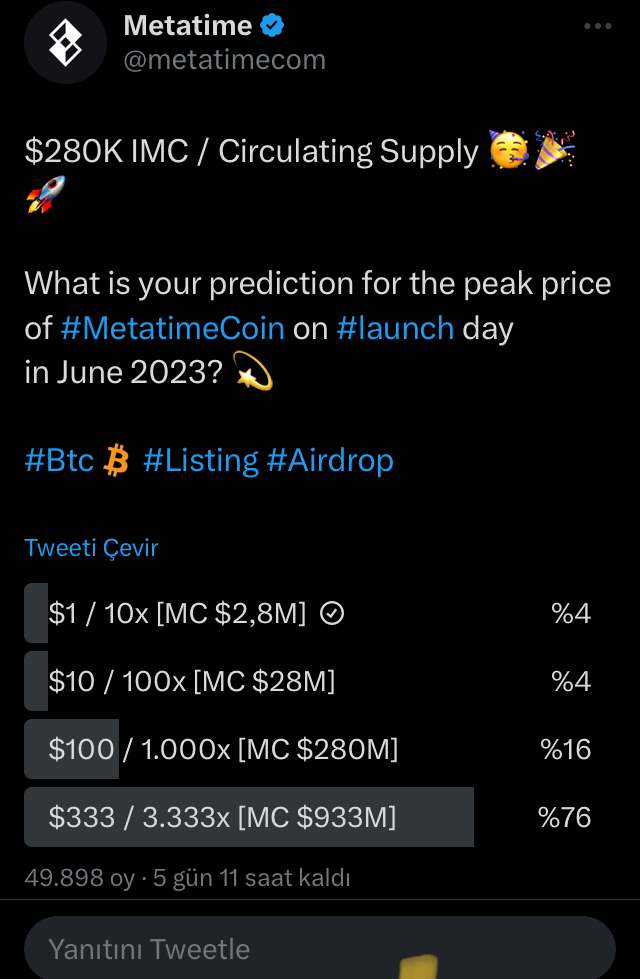Image resolution: width=640 pixels, height=979 pixels.
Task: Focus the Yanıtını Tweetle reply field
Action: pos(320,948)
